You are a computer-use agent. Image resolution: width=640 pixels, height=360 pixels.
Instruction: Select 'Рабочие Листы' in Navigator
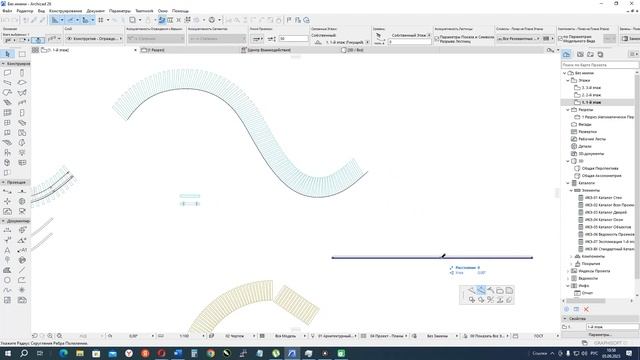[592, 139]
